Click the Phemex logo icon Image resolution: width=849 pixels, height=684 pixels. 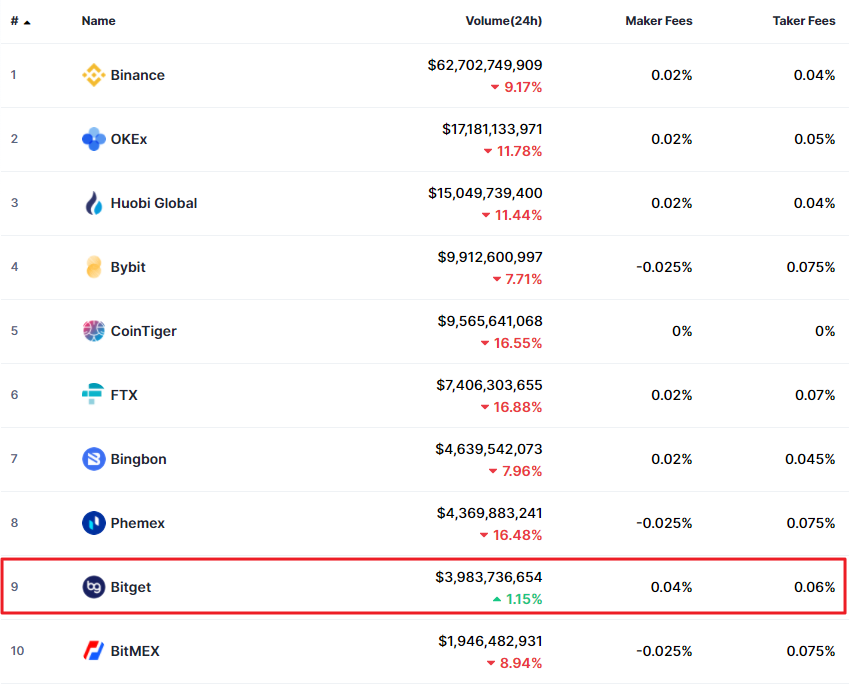coord(94,523)
